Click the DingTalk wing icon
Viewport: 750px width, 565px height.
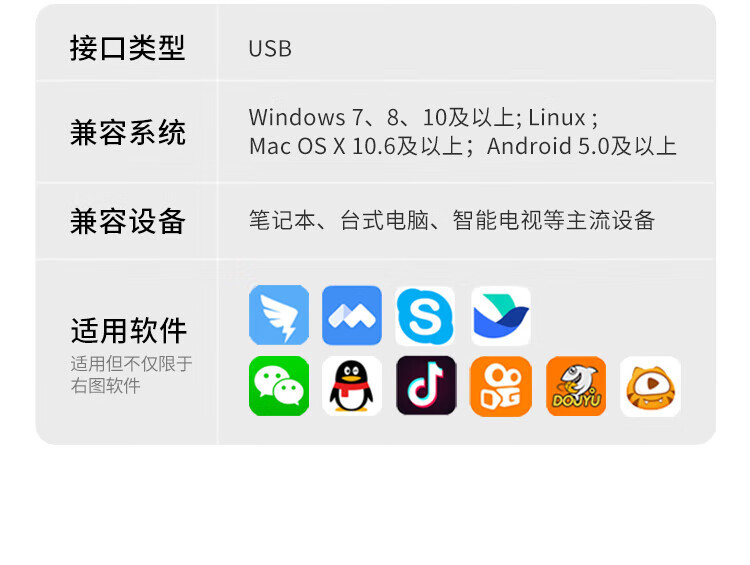tap(279, 315)
